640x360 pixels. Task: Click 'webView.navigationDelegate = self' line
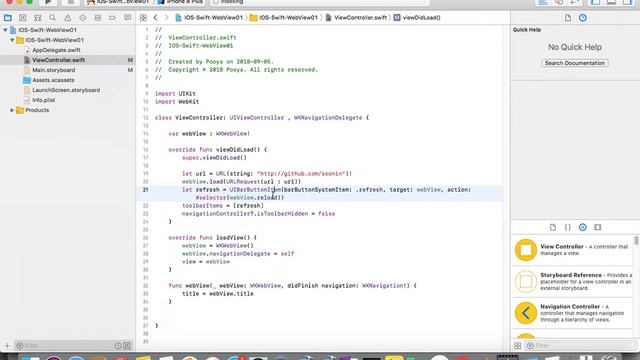click(238, 254)
